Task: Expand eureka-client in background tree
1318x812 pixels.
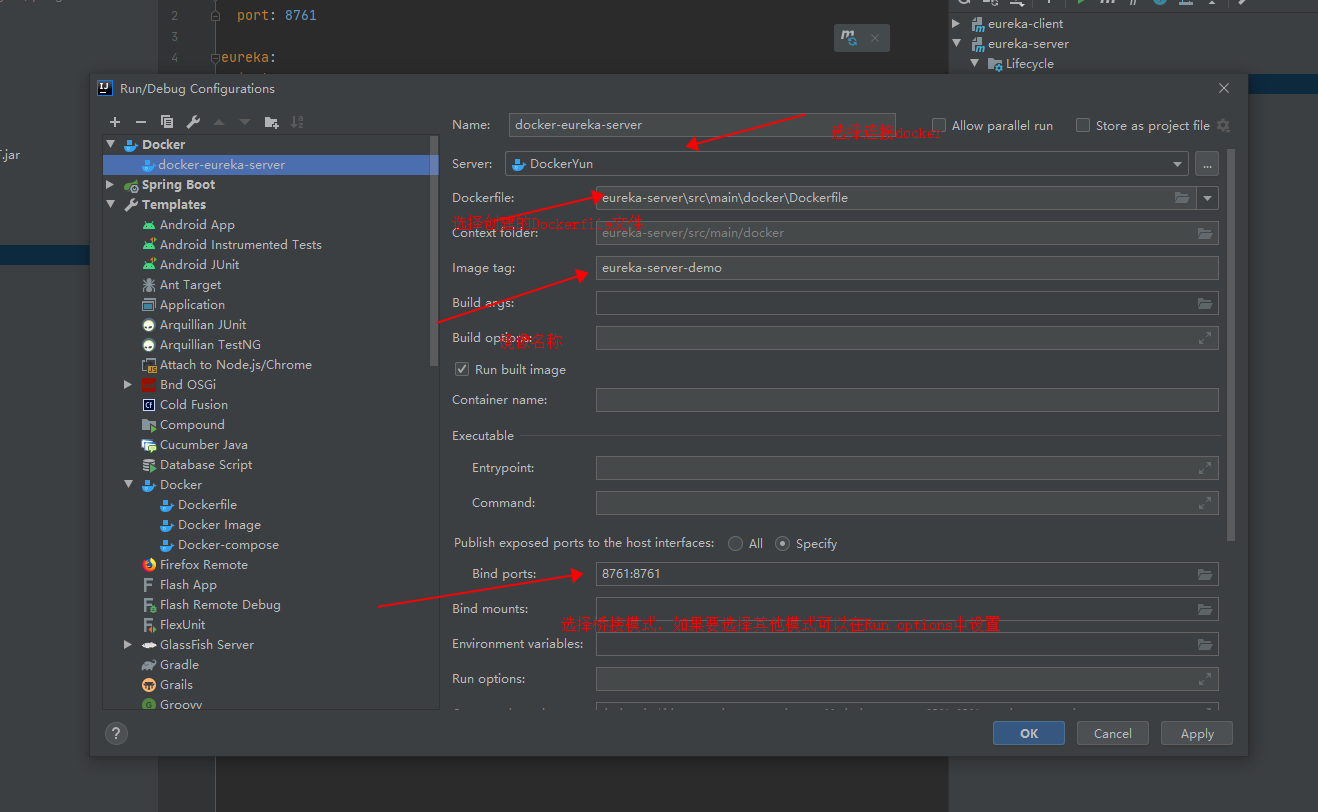Action: click(x=956, y=23)
